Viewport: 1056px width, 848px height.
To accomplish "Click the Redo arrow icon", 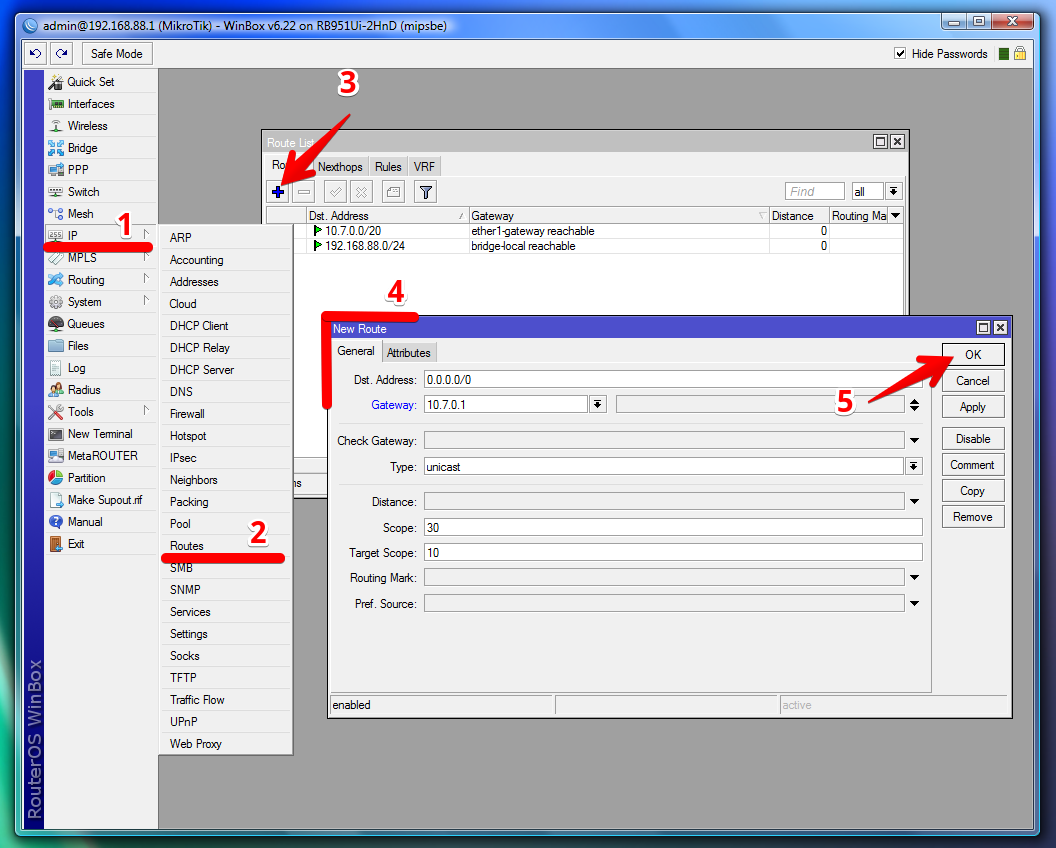I will [61, 54].
